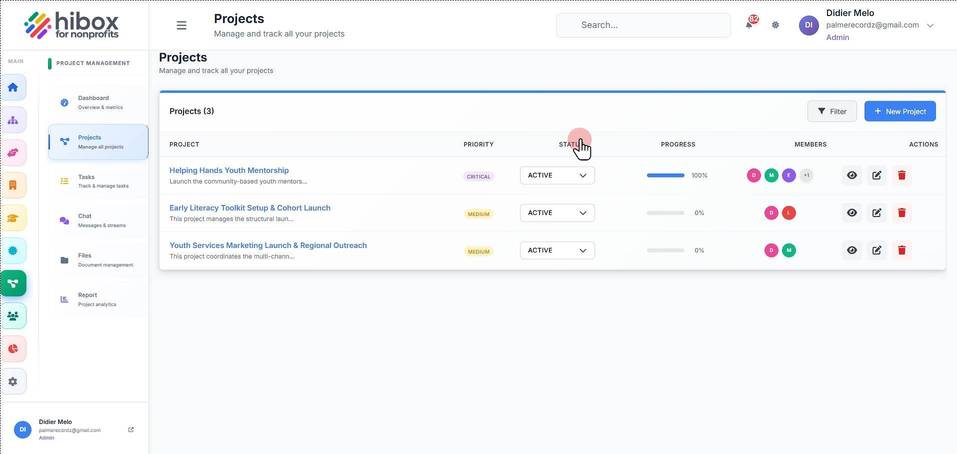Open Early Literacy Toolkit Setup & Cohort Launch link
This screenshot has width=957, height=454.
coord(250,207)
